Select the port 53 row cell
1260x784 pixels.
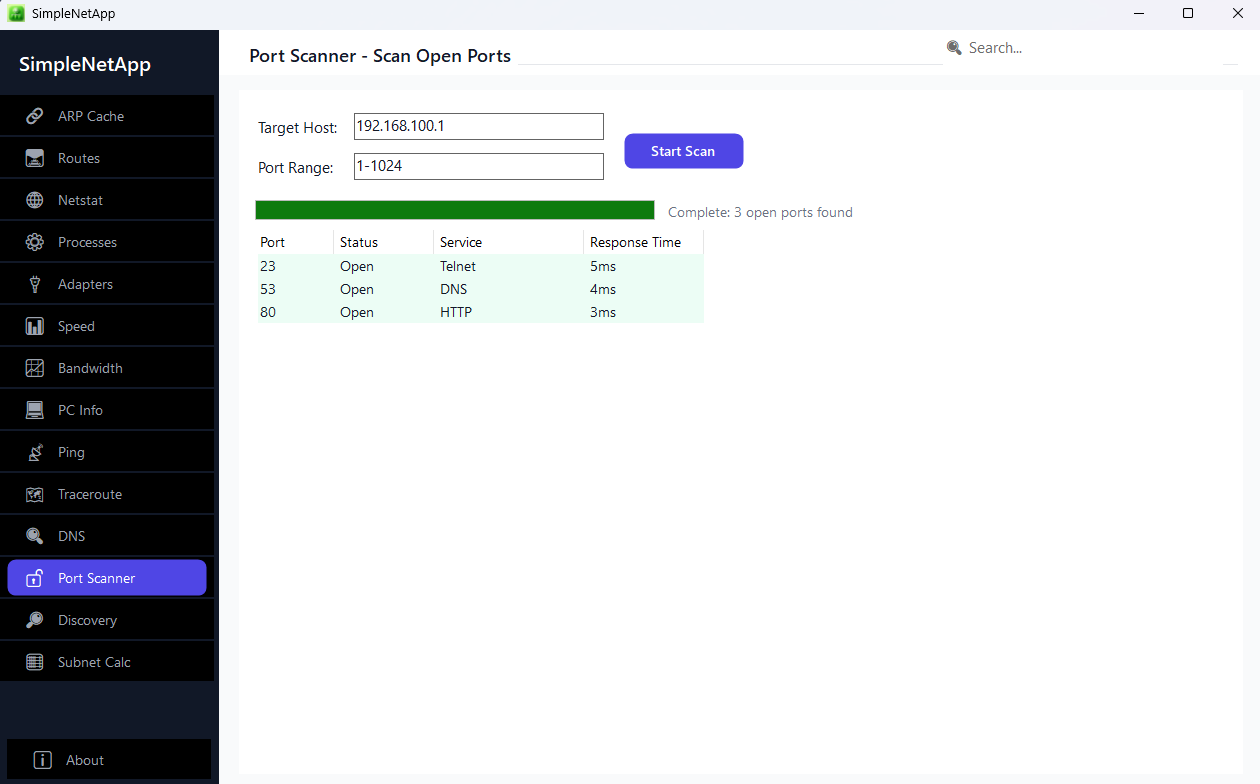click(x=268, y=289)
